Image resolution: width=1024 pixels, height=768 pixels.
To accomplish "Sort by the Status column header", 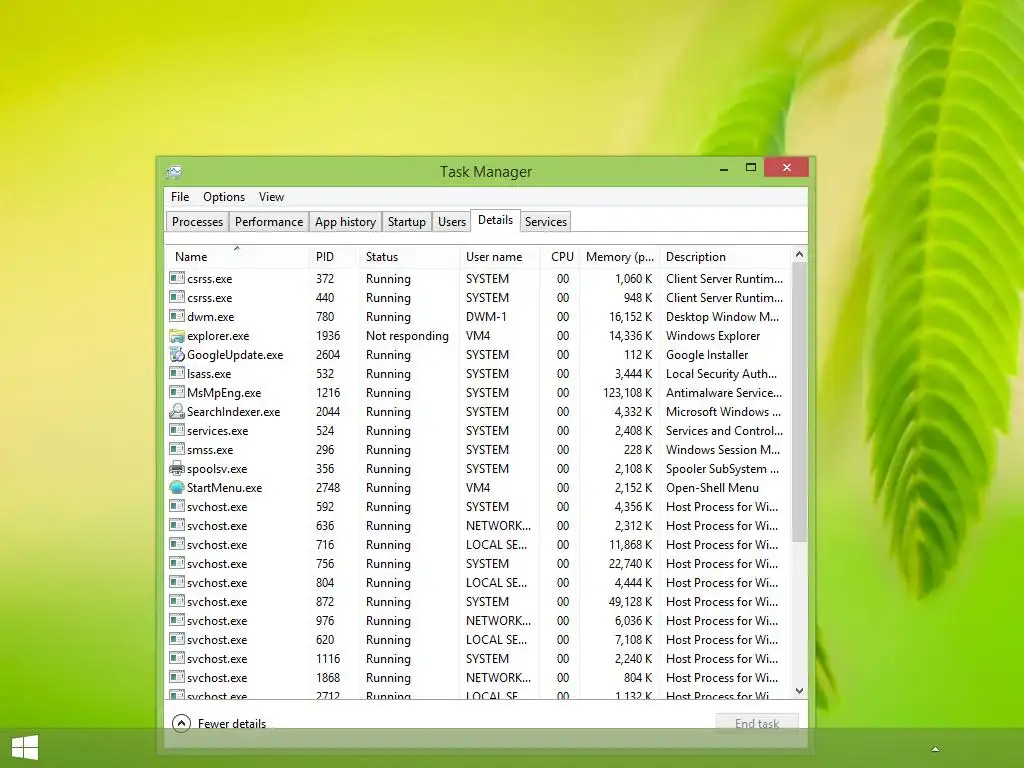I will (408, 257).
